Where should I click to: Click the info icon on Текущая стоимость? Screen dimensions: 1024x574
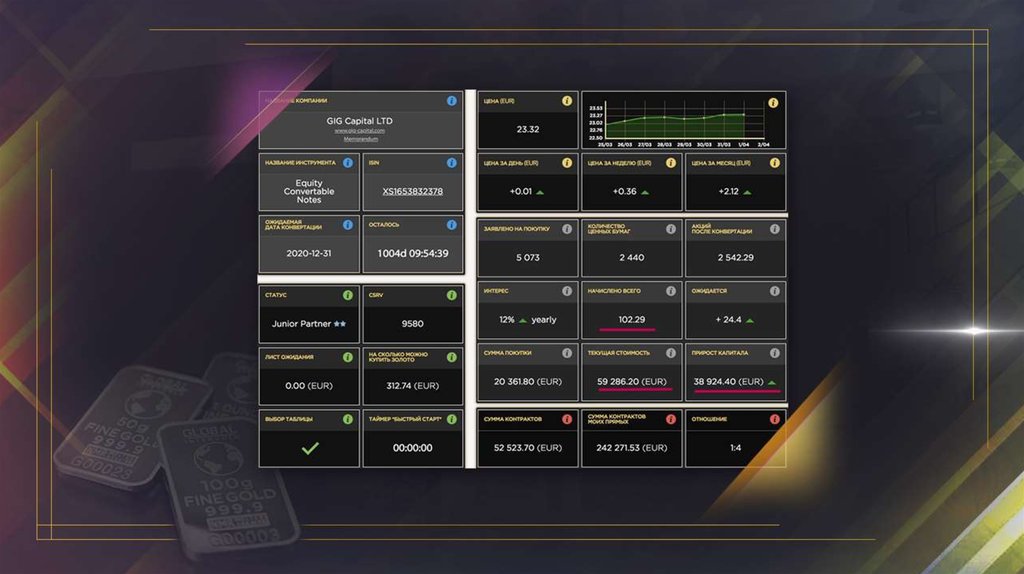pyautogui.click(x=671, y=353)
